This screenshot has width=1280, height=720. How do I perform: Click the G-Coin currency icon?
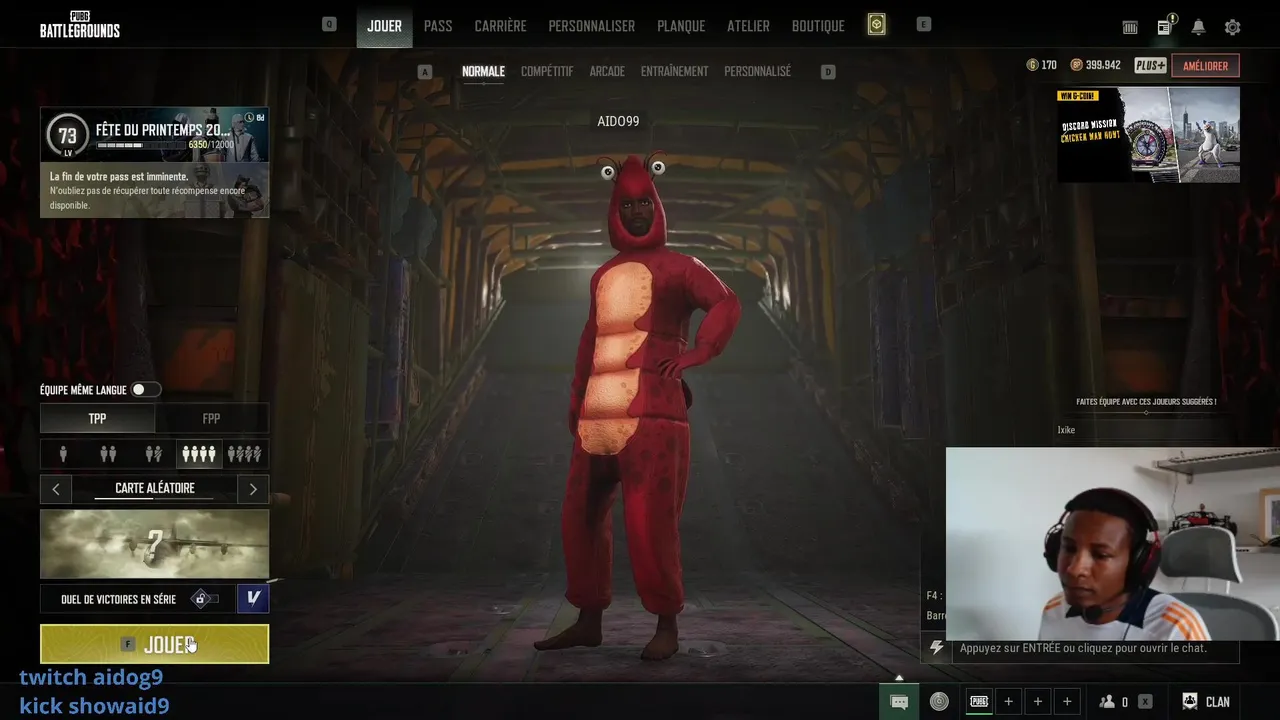click(x=1033, y=65)
